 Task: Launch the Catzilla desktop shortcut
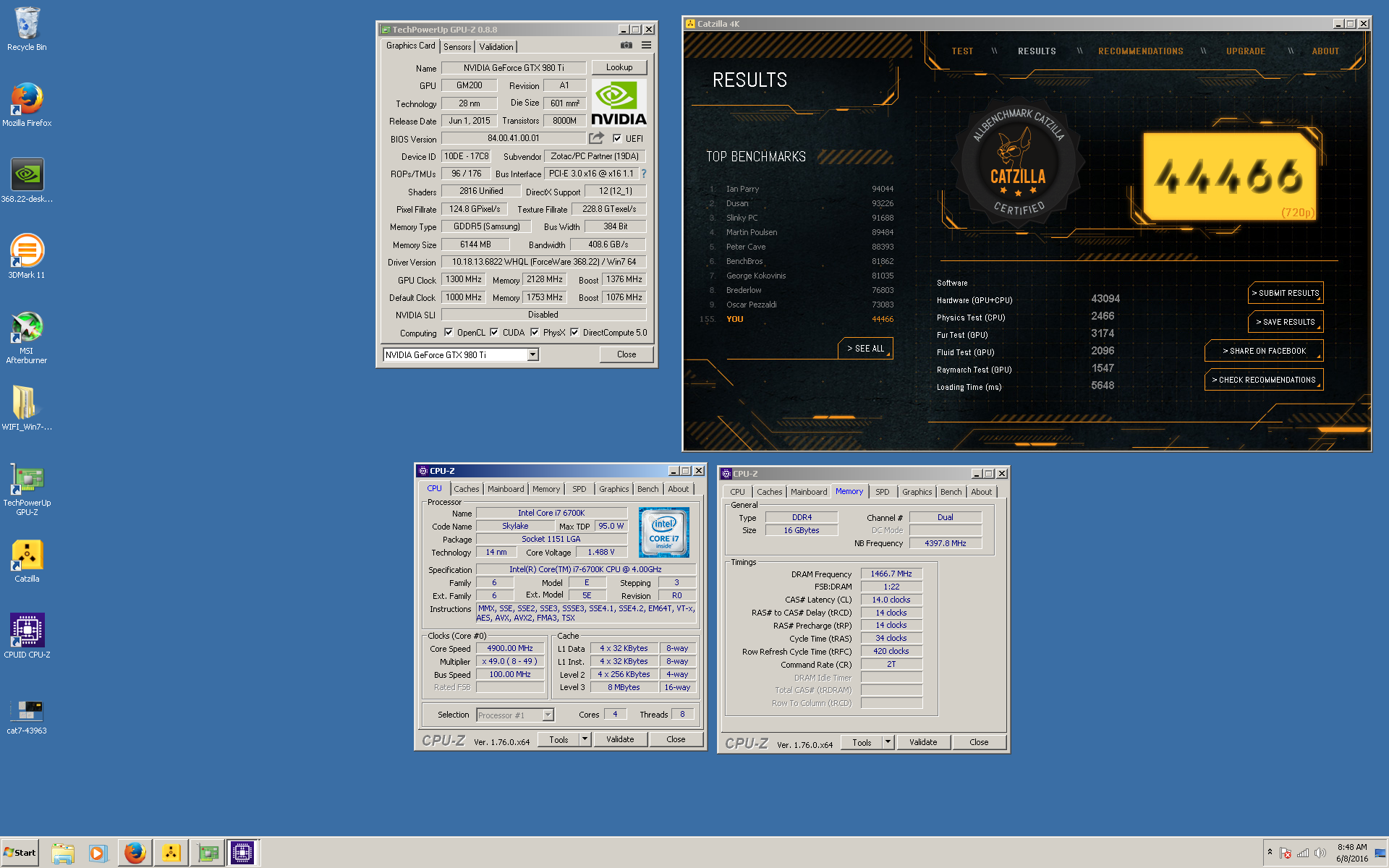27,561
